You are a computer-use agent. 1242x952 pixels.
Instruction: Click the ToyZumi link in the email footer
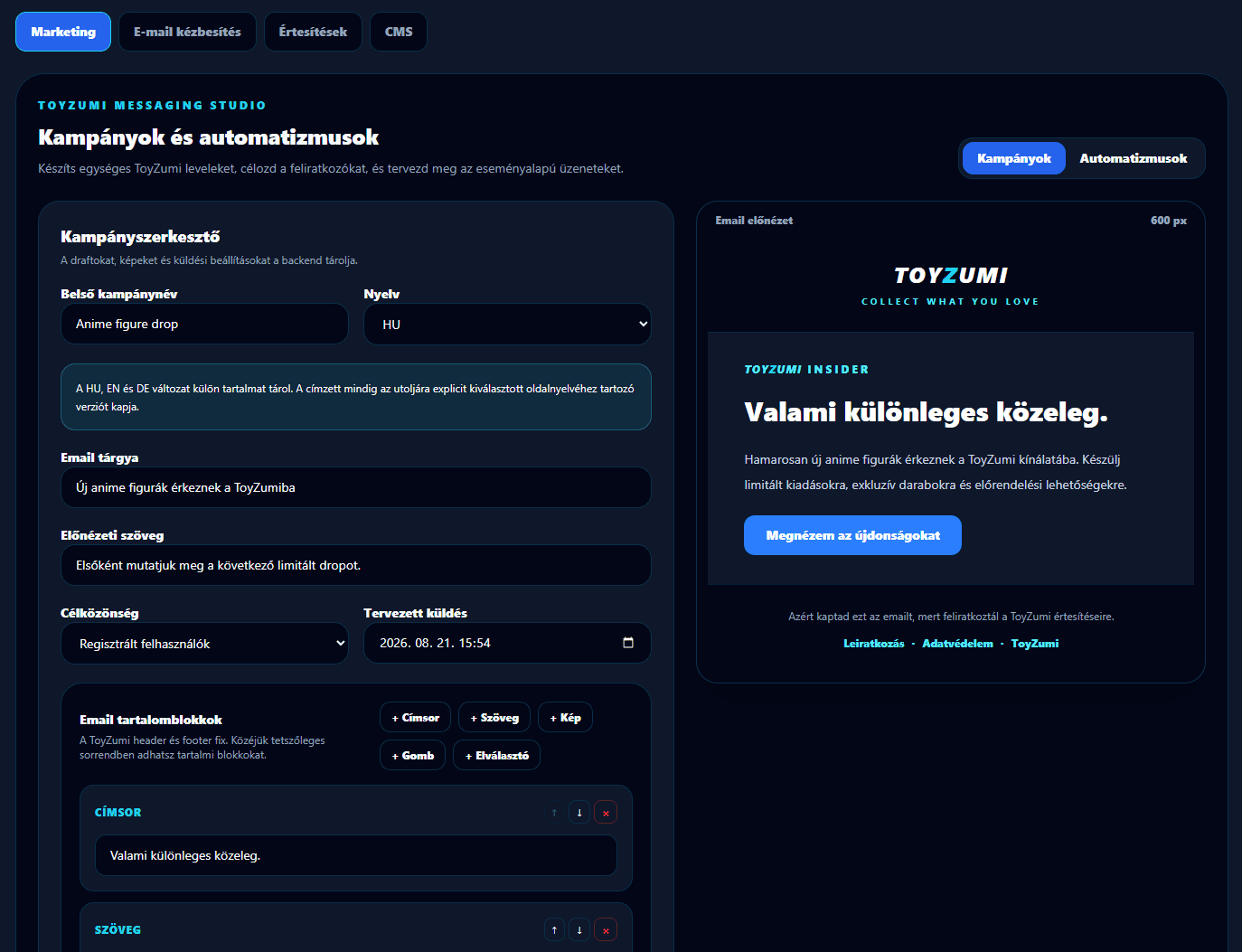click(x=1035, y=644)
